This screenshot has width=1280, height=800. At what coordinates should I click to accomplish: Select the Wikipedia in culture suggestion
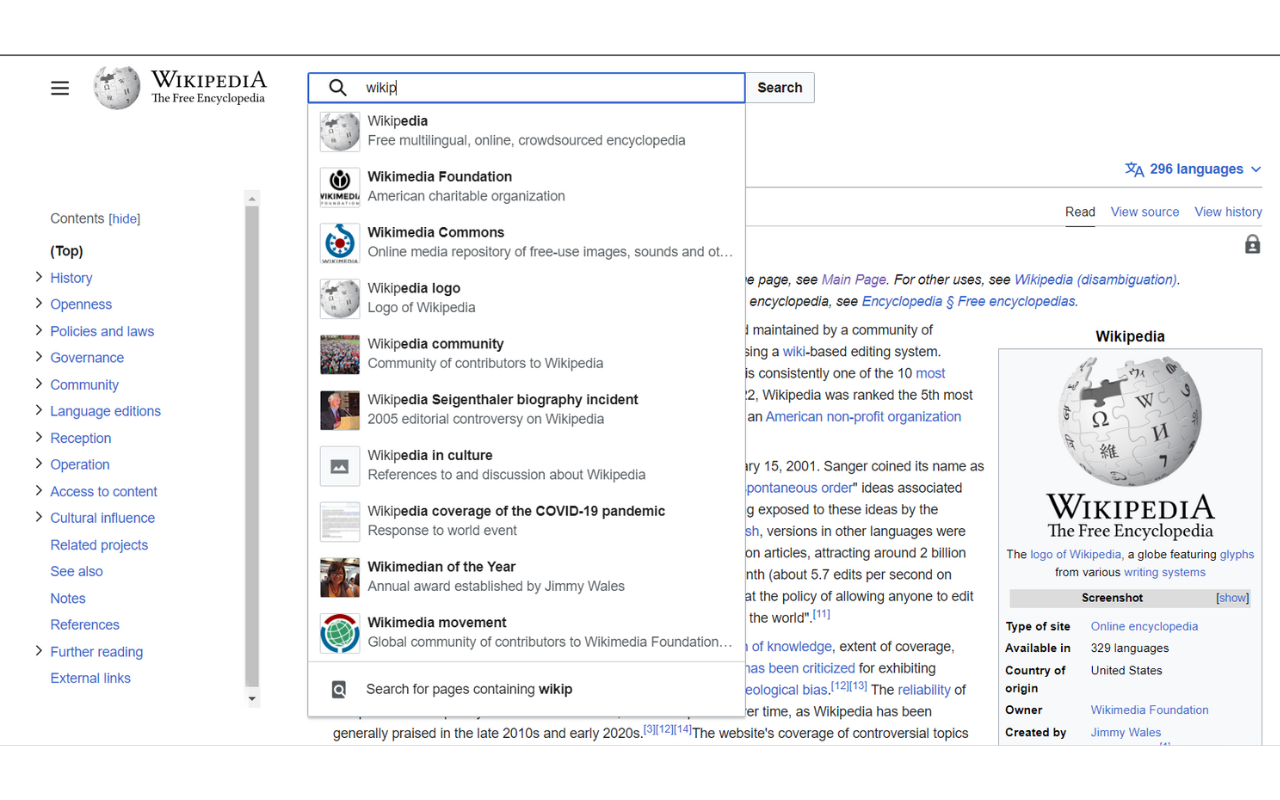click(x=527, y=466)
